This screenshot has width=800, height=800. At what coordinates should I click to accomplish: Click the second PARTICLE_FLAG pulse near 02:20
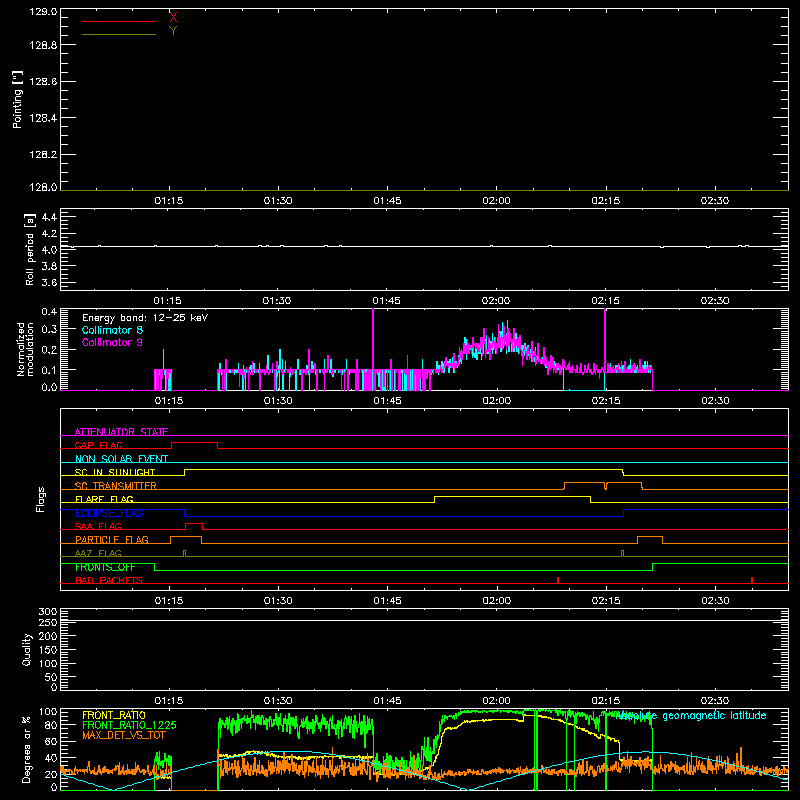click(650, 537)
